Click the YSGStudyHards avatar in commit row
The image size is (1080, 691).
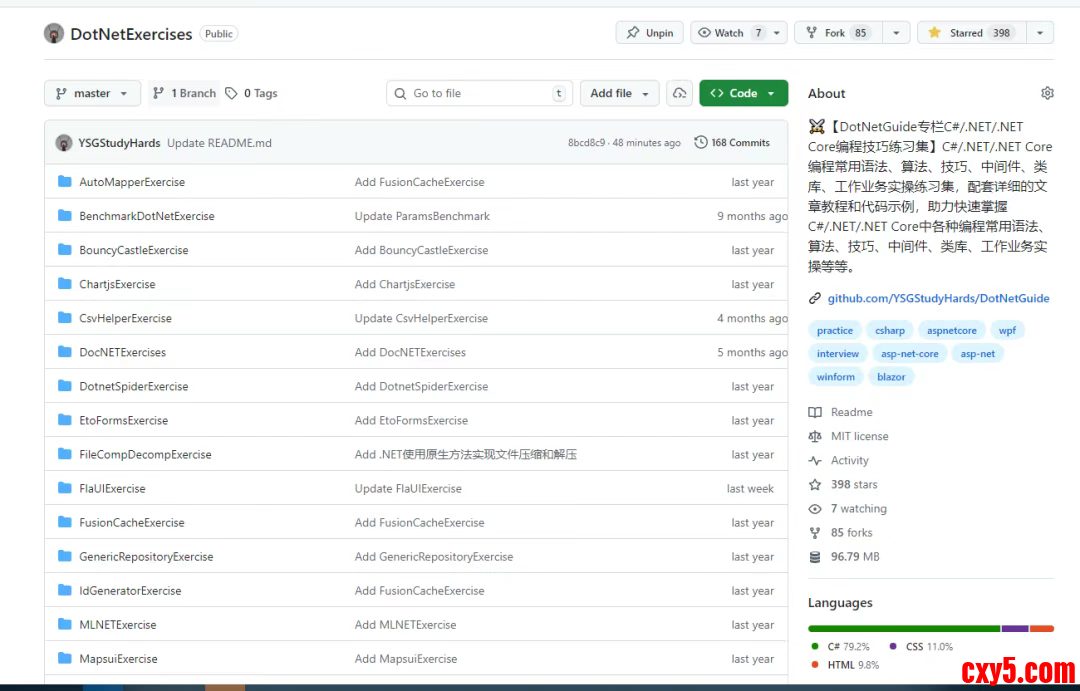pos(64,143)
